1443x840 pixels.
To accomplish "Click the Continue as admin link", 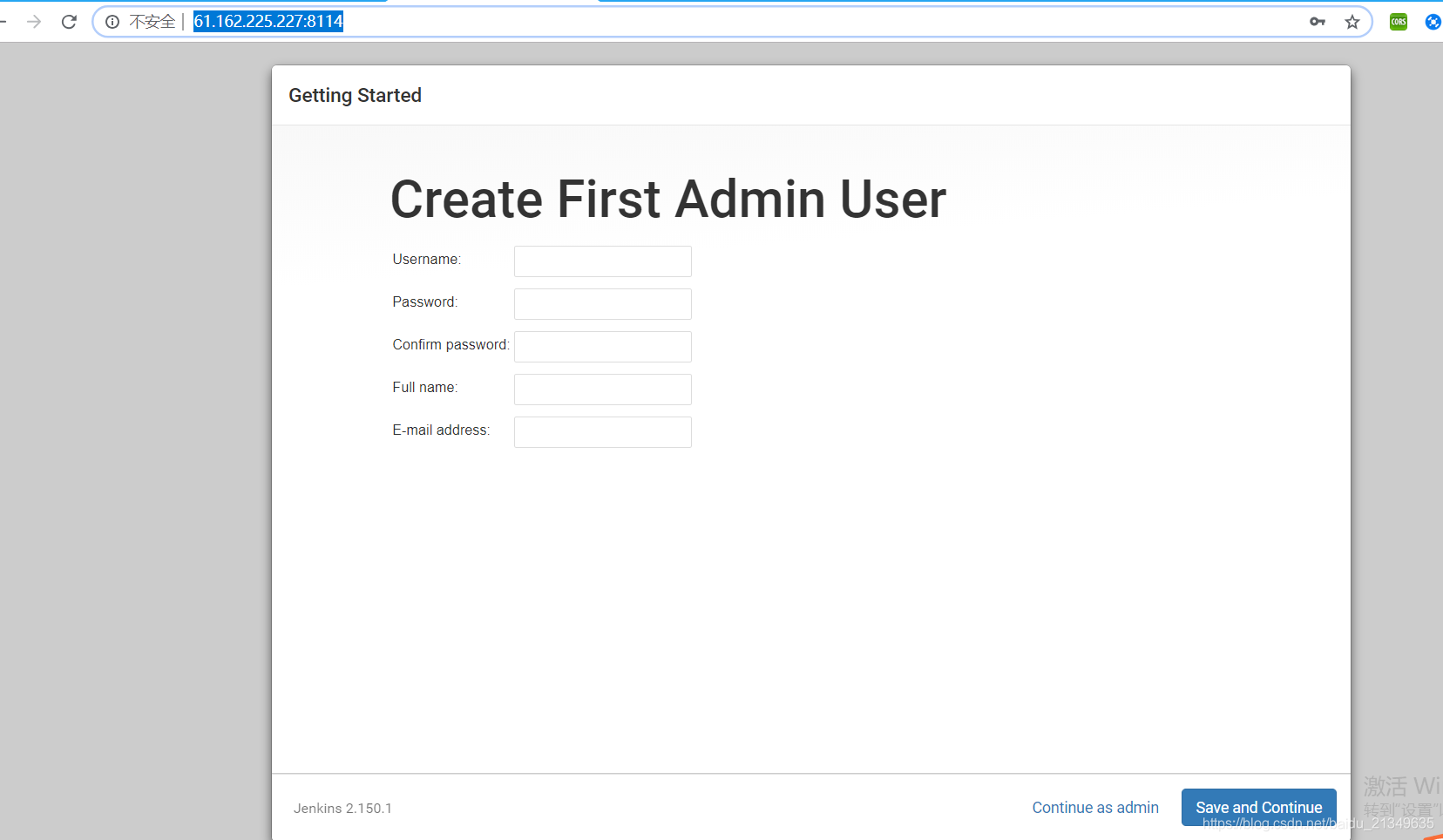I will (x=1095, y=808).
